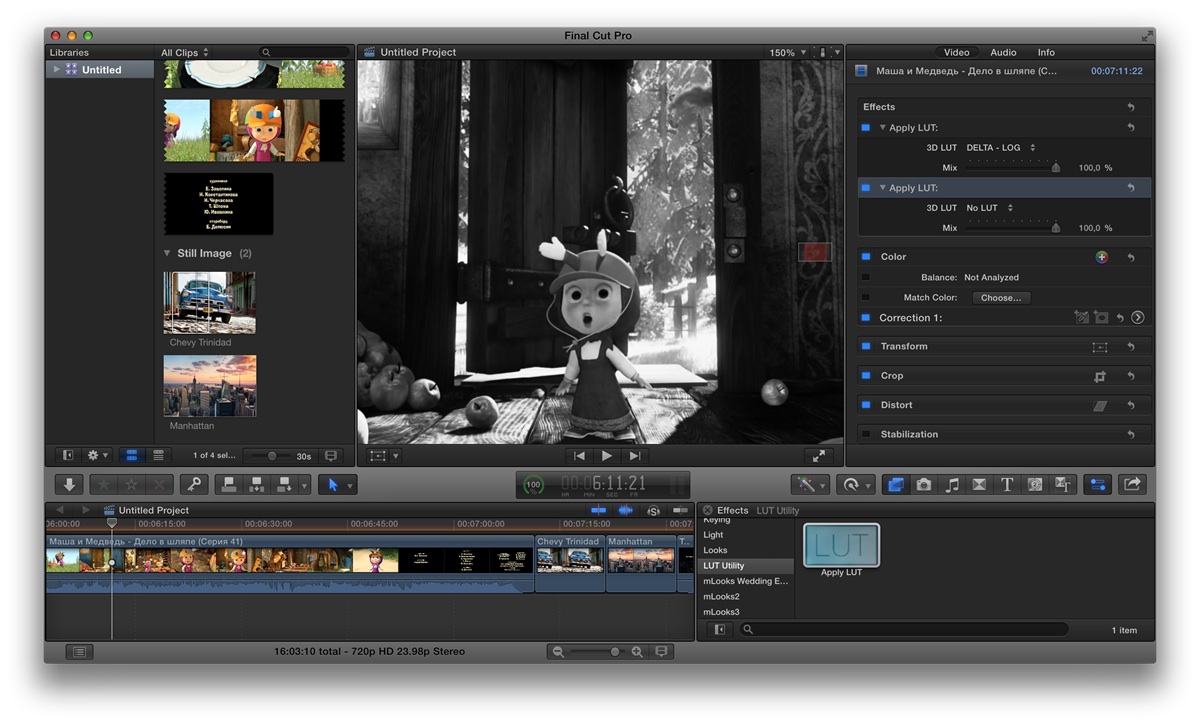The width and height of the screenshot is (1200, 724).
Task: Enable the Balance checkbox
Action: pyautogui.click(x=866, y=277)
